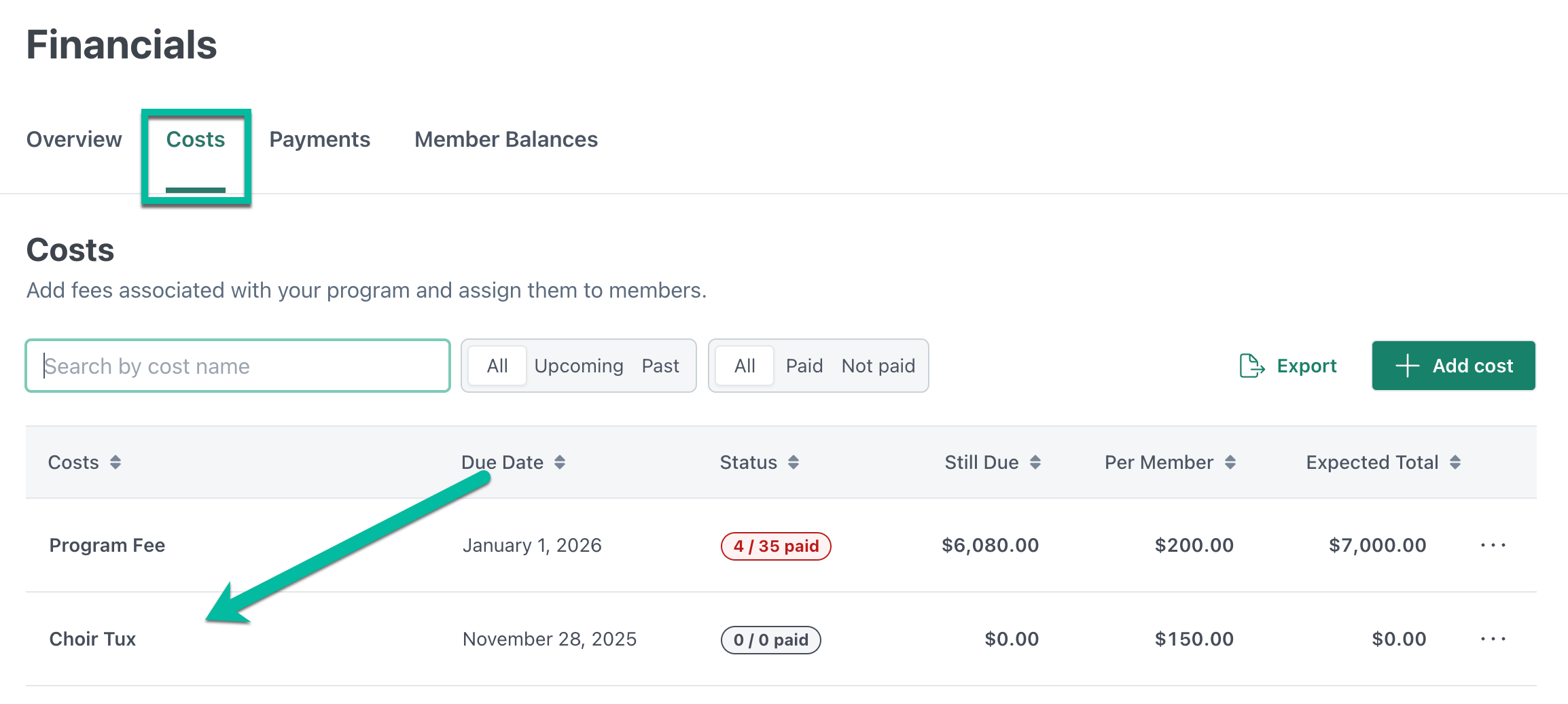Sort by Expected Total arrows

pos(1455,463)
